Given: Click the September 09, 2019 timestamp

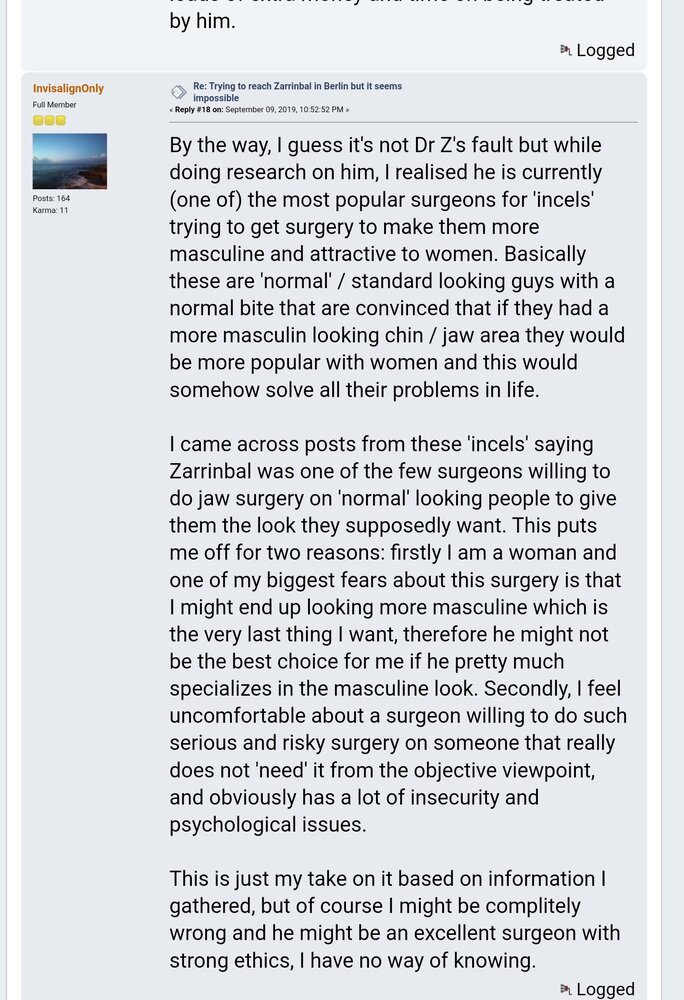Looking at the screenshot, I should (284, 110).
